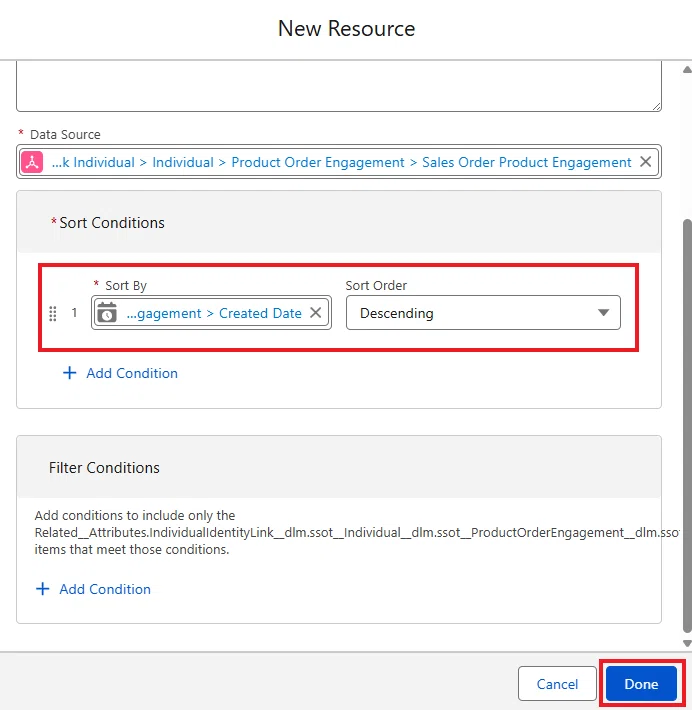Click the plus icon under Sort Conditions

(x=69, y=373)
